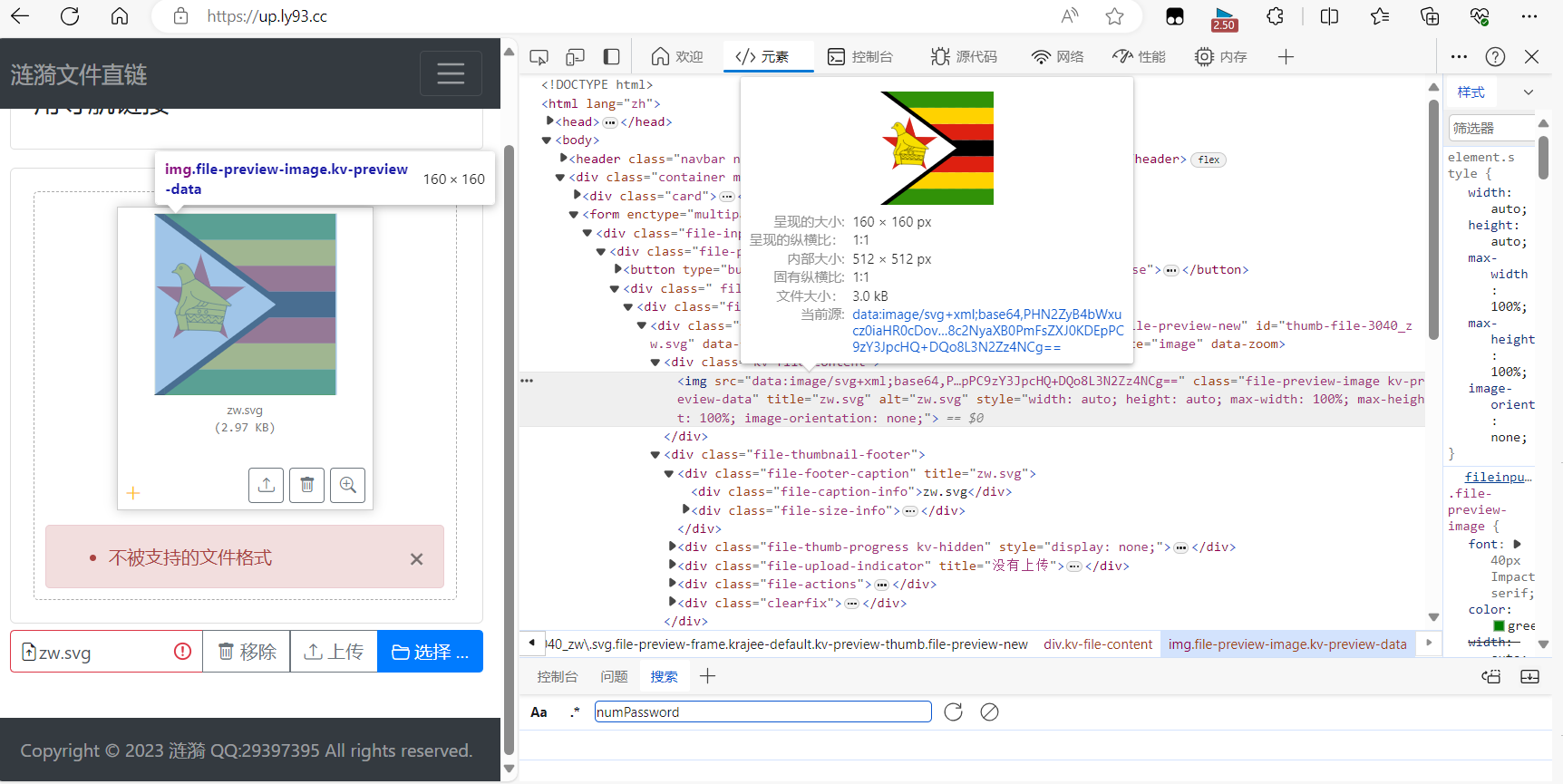Click the site lock info icon
This screenshot has width=1563, height=784.
(x=181, y=16)
